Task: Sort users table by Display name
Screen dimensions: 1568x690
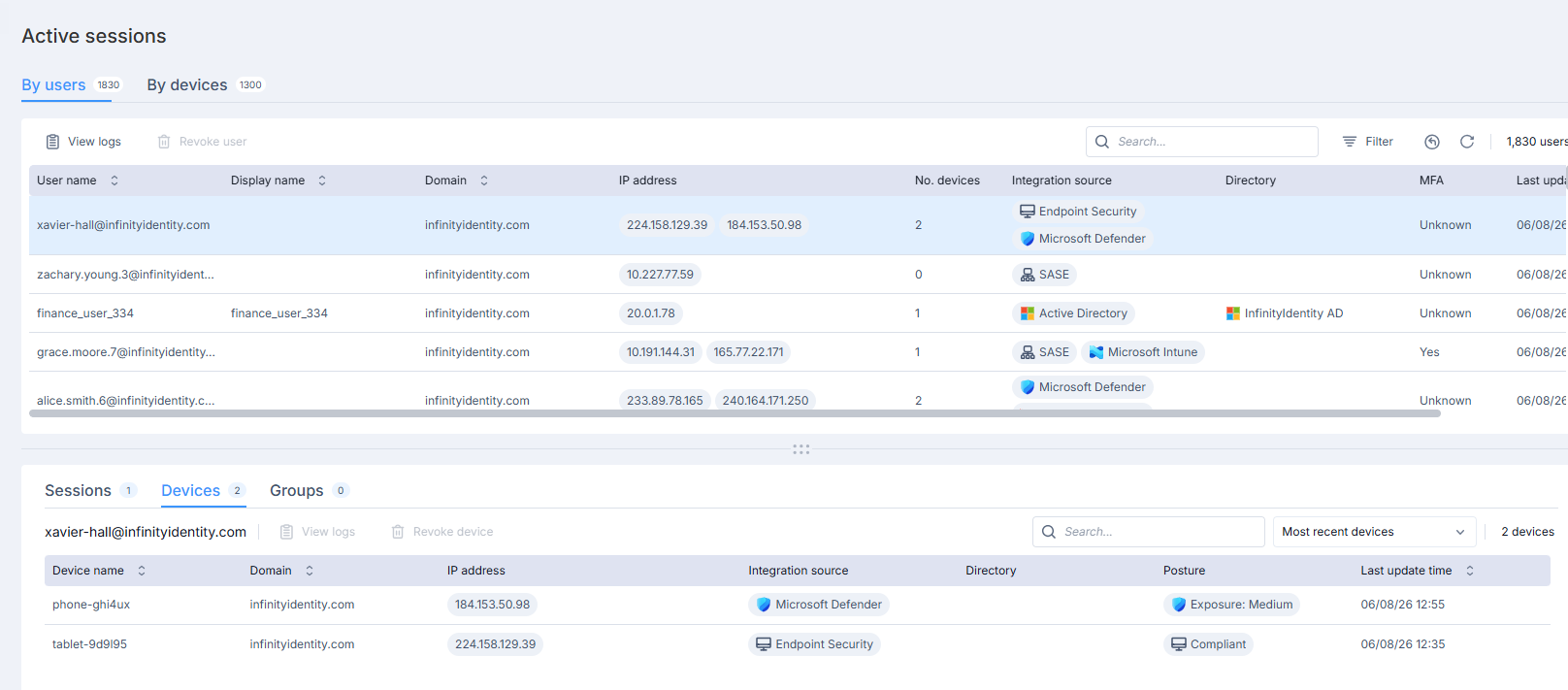Action: tap(322, 181)
